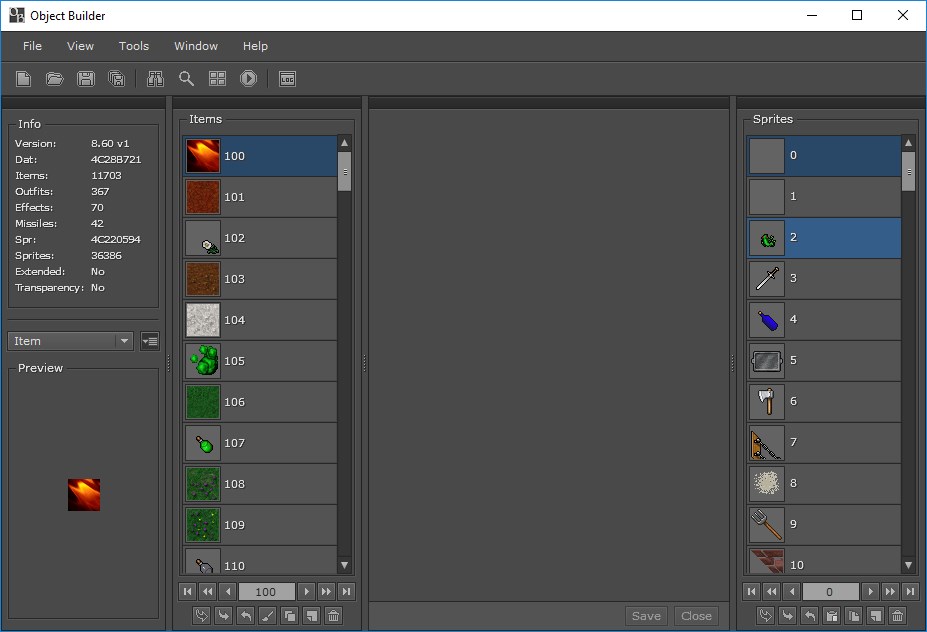Click the Sprites panel export arrow icon
927x632 pixels.
tap(809, 616)
